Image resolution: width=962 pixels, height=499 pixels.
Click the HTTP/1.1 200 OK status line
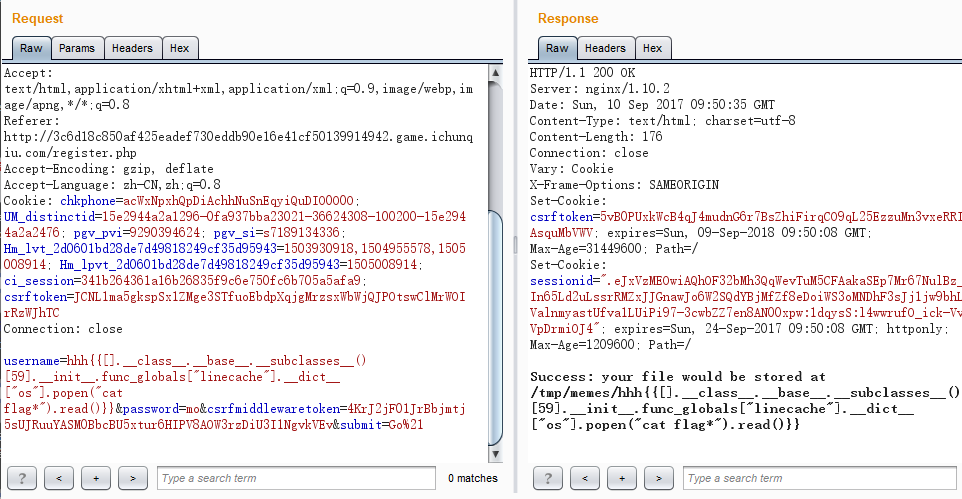[583, 72]
